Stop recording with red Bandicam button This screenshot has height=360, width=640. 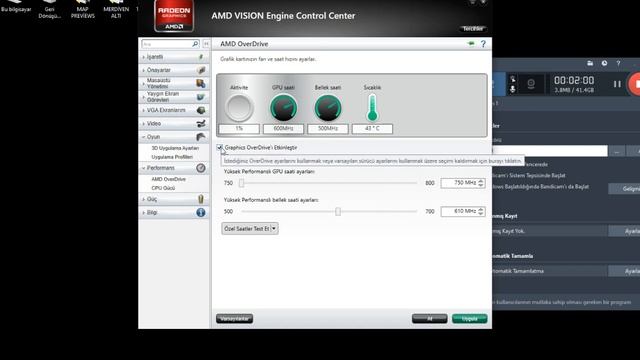point(635,84)
